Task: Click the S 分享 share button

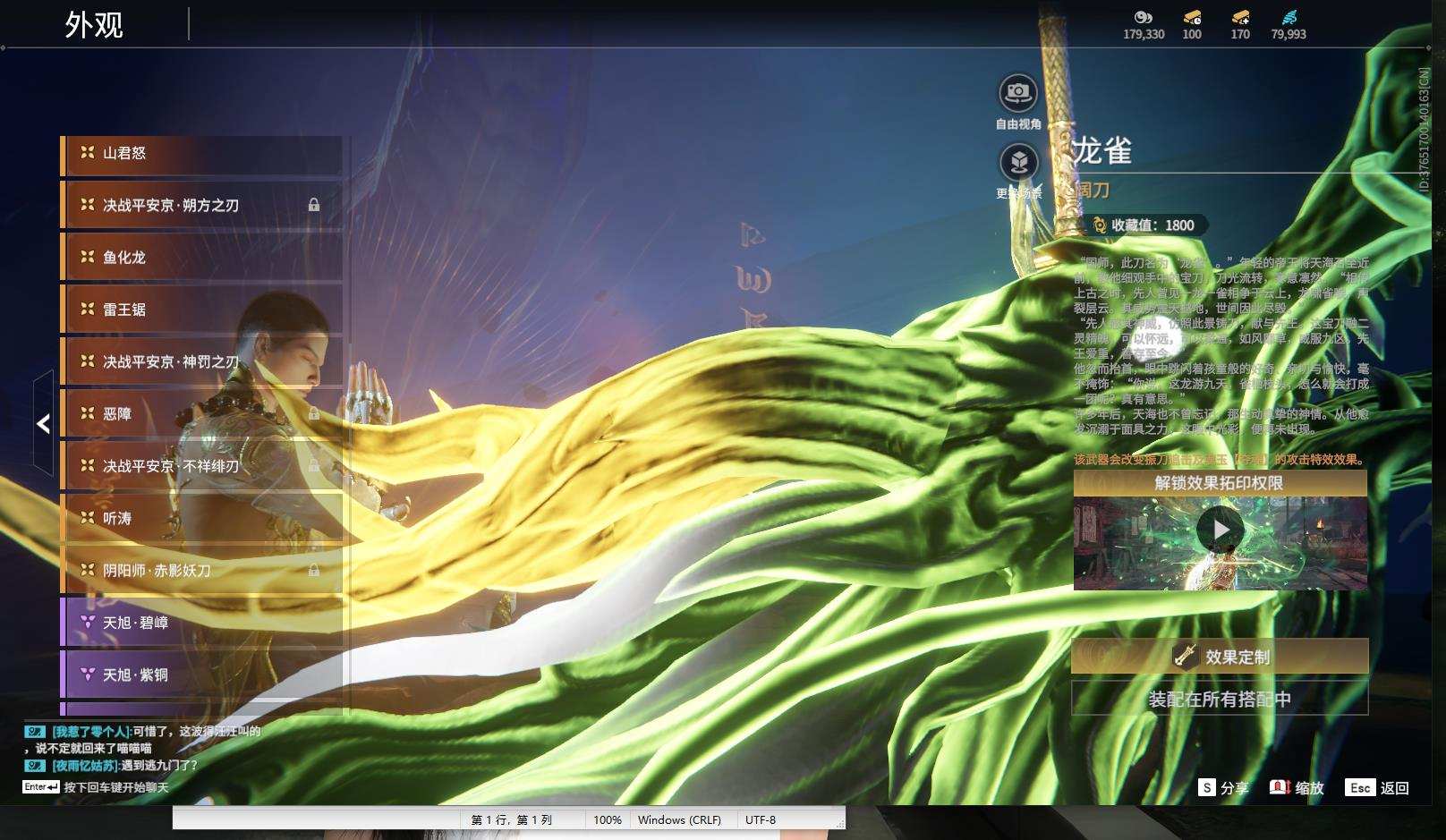Action: point(1224,787)
